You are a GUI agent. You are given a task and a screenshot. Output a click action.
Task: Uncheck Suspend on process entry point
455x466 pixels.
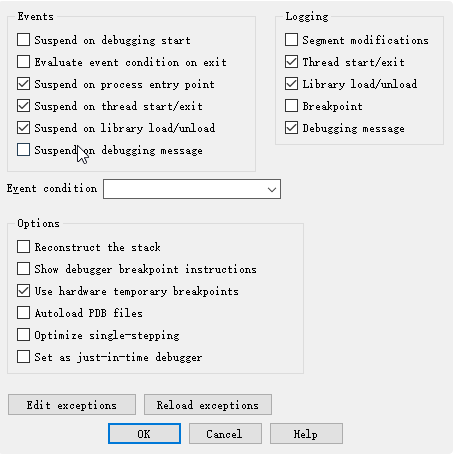coord(23,84)
